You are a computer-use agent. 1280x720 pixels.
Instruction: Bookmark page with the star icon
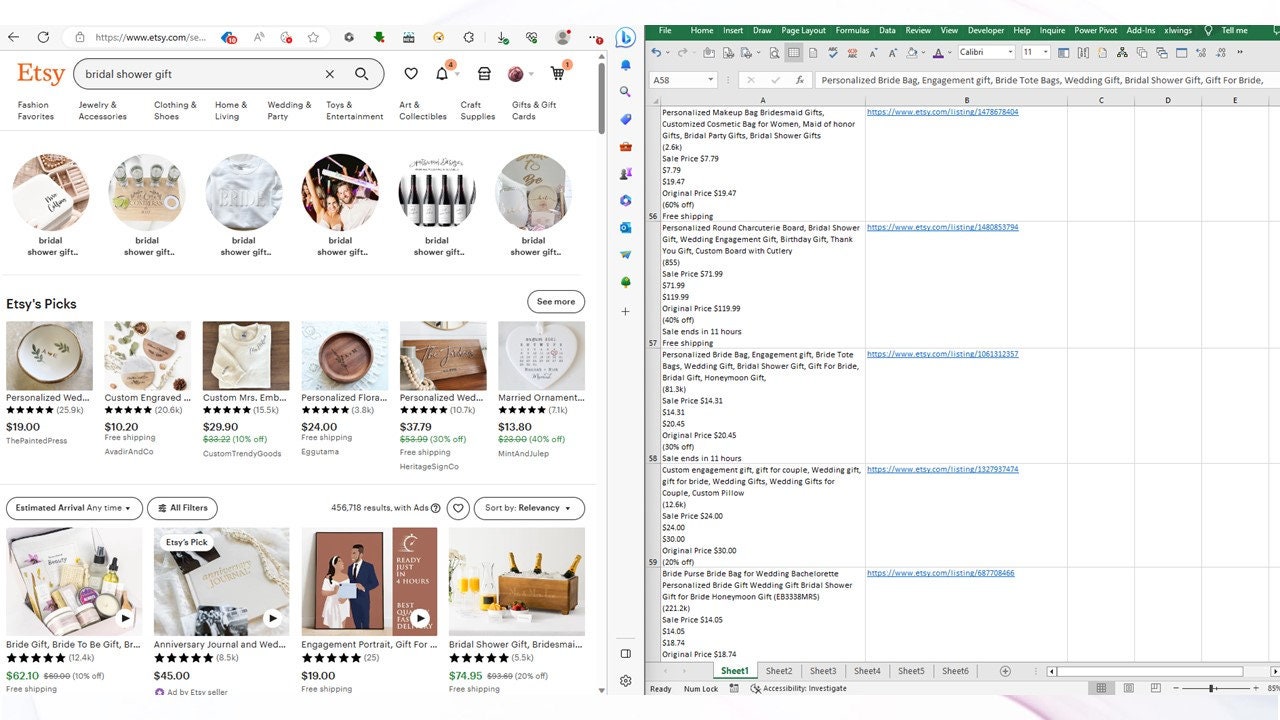pos(313,37)
